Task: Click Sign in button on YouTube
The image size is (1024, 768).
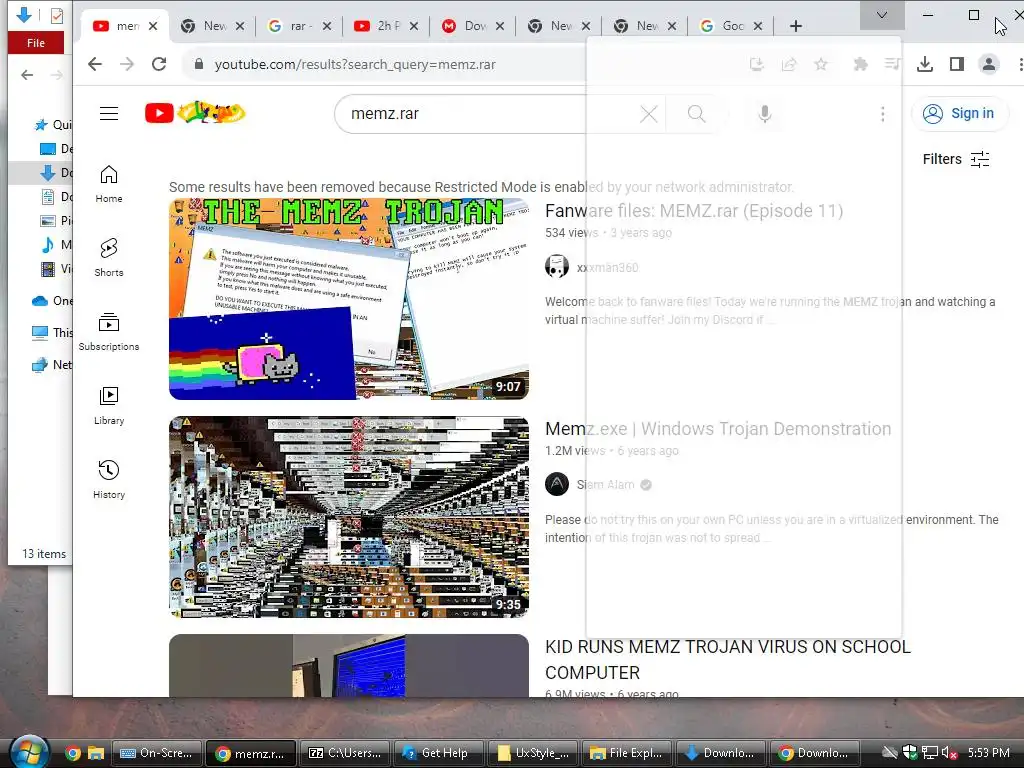Action: (x=959, y=114)
